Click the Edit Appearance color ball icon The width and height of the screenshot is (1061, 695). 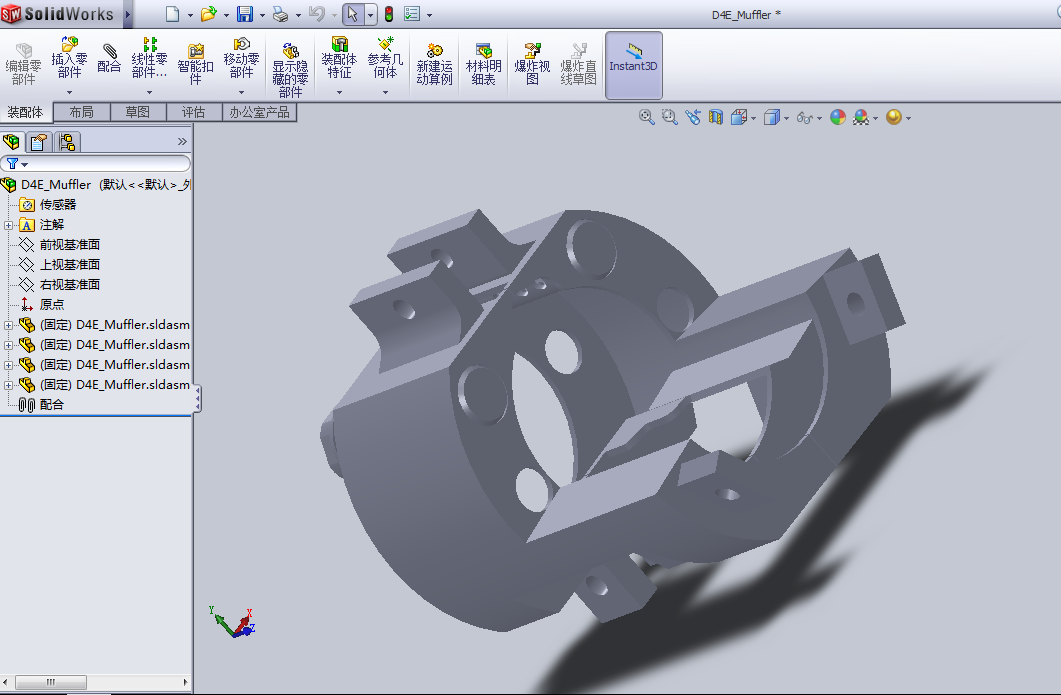[837, 117]
